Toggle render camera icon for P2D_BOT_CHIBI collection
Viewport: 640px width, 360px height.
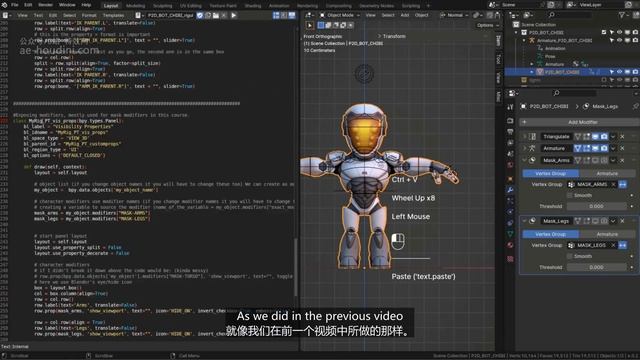635,32
